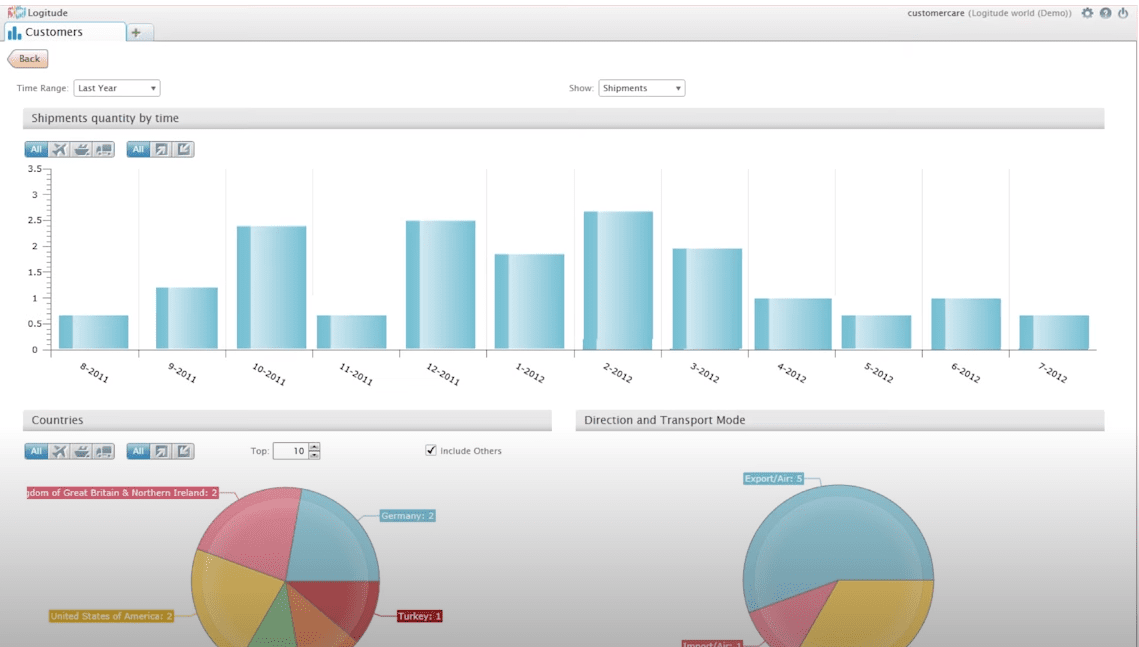Filter time chart by air transport icon
This screenshot has height=647, width=1139.
[59, 150]
